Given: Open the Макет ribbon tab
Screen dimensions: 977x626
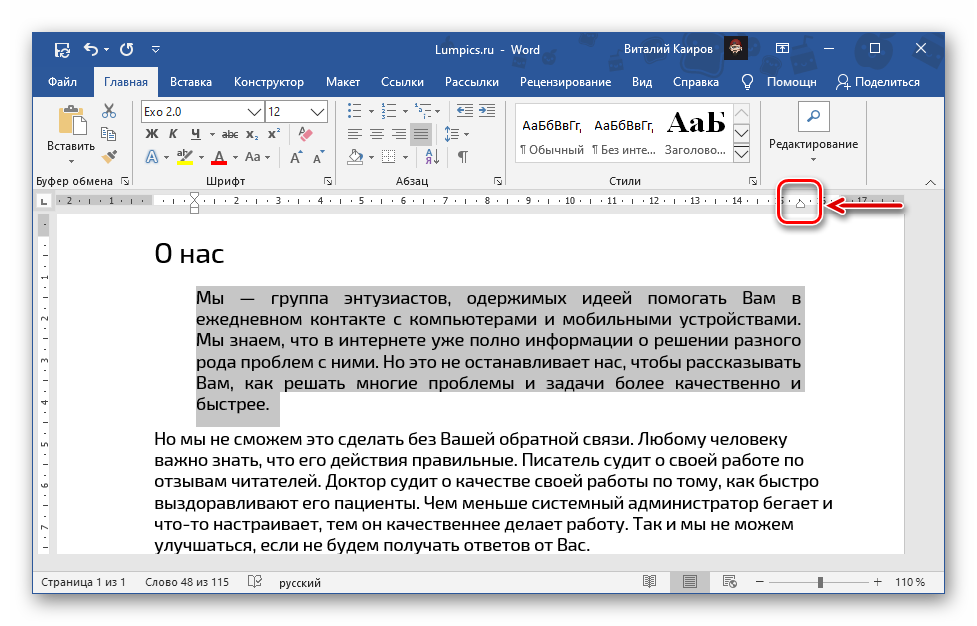Looking at the screenshot, I should point(343,82).
